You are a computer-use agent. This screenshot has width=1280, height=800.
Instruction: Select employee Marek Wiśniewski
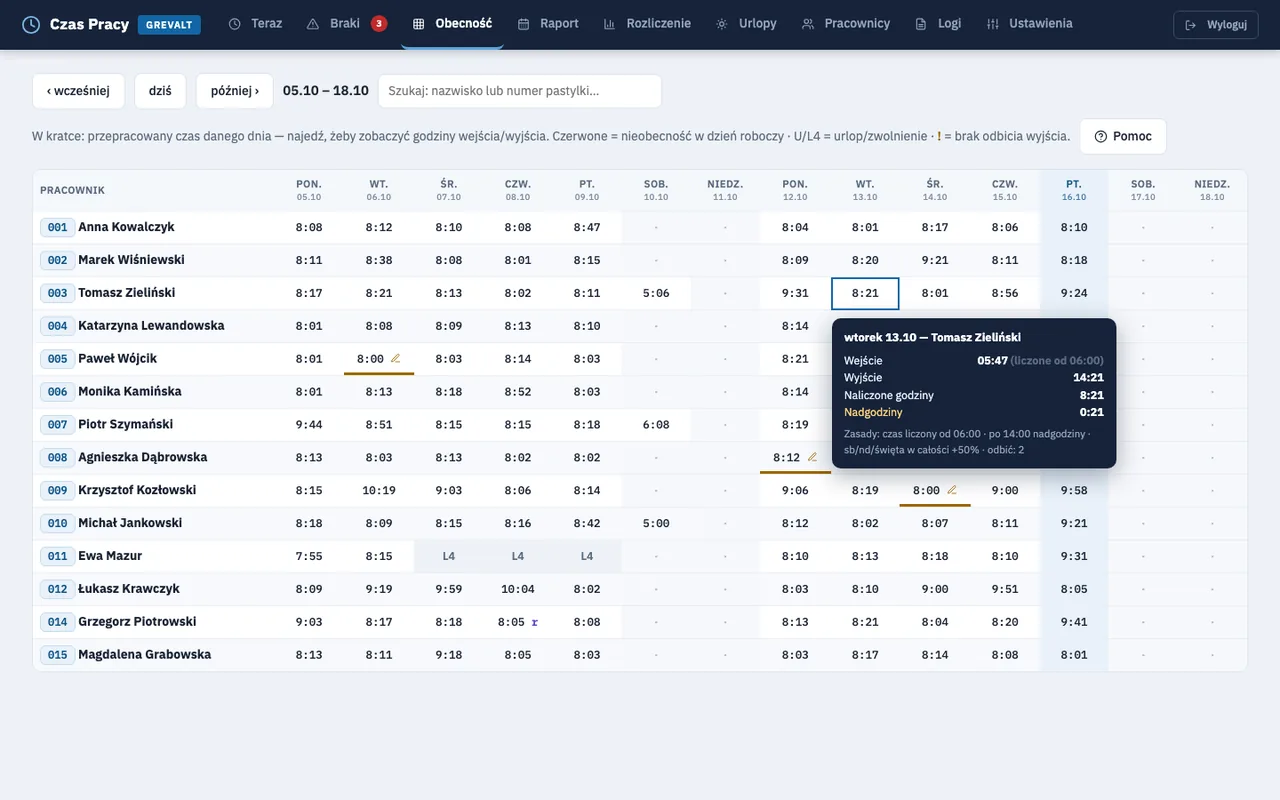(131, 260)
